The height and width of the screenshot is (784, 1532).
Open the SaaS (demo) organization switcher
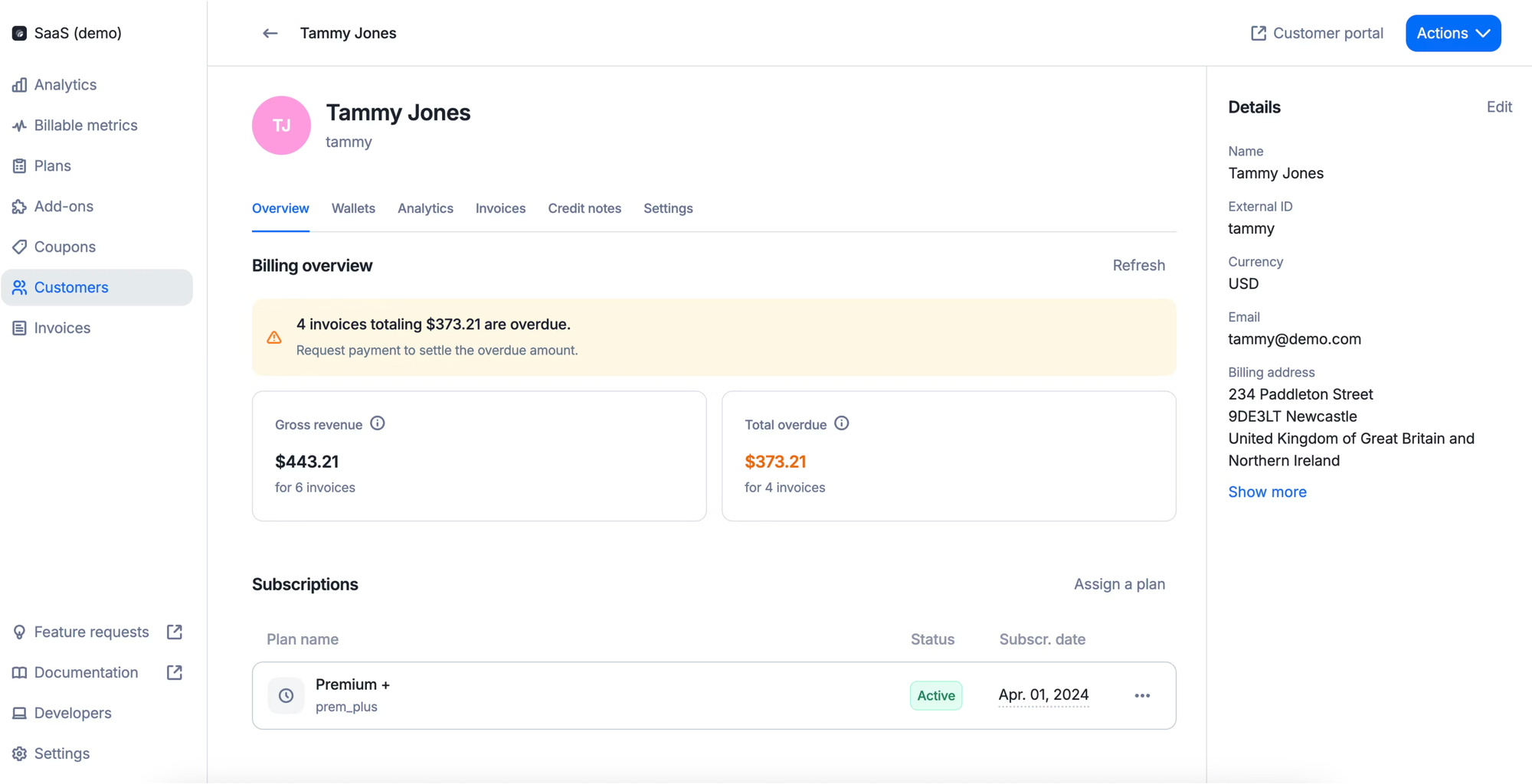pyautogui.click(x=67, y=33)
